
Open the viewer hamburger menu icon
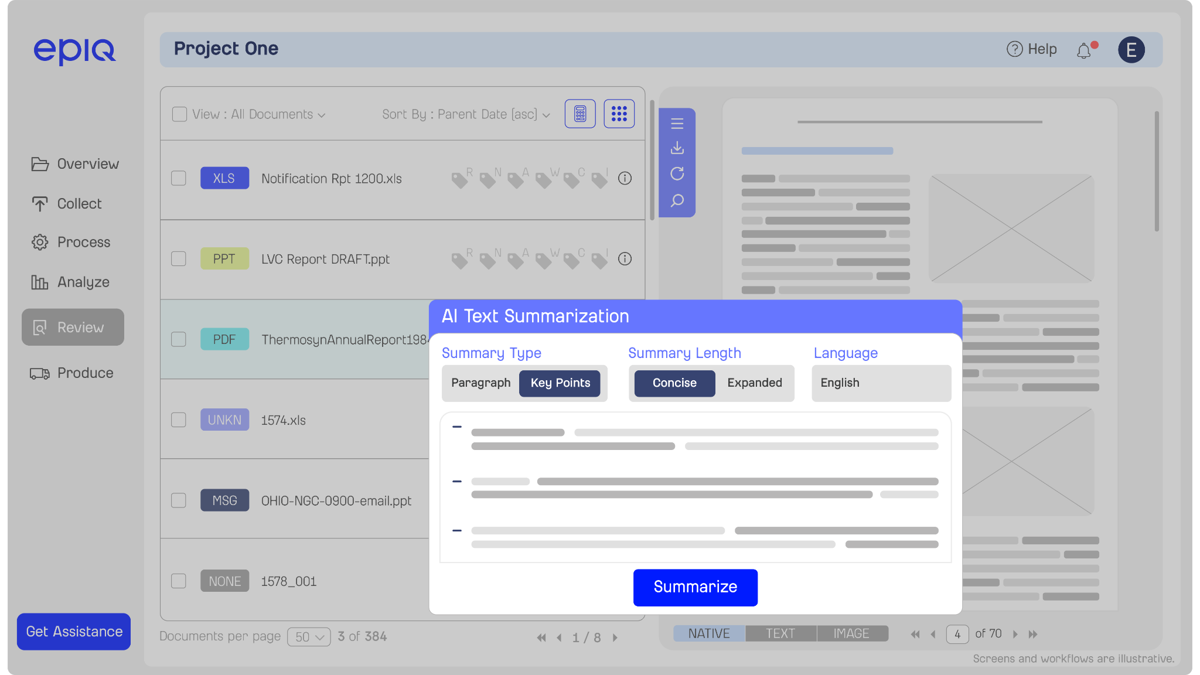click(x=677, y=124)
